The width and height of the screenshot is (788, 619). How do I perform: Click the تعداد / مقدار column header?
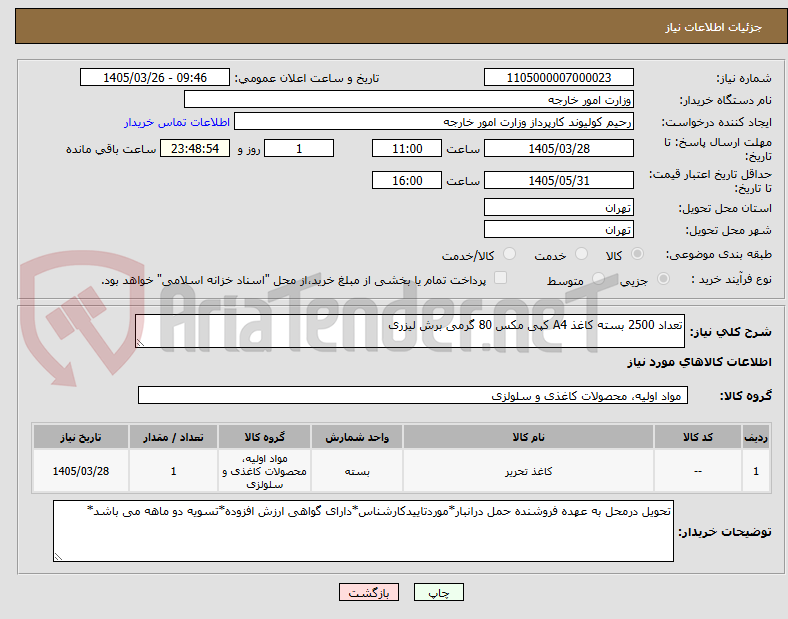click(173, 437)
